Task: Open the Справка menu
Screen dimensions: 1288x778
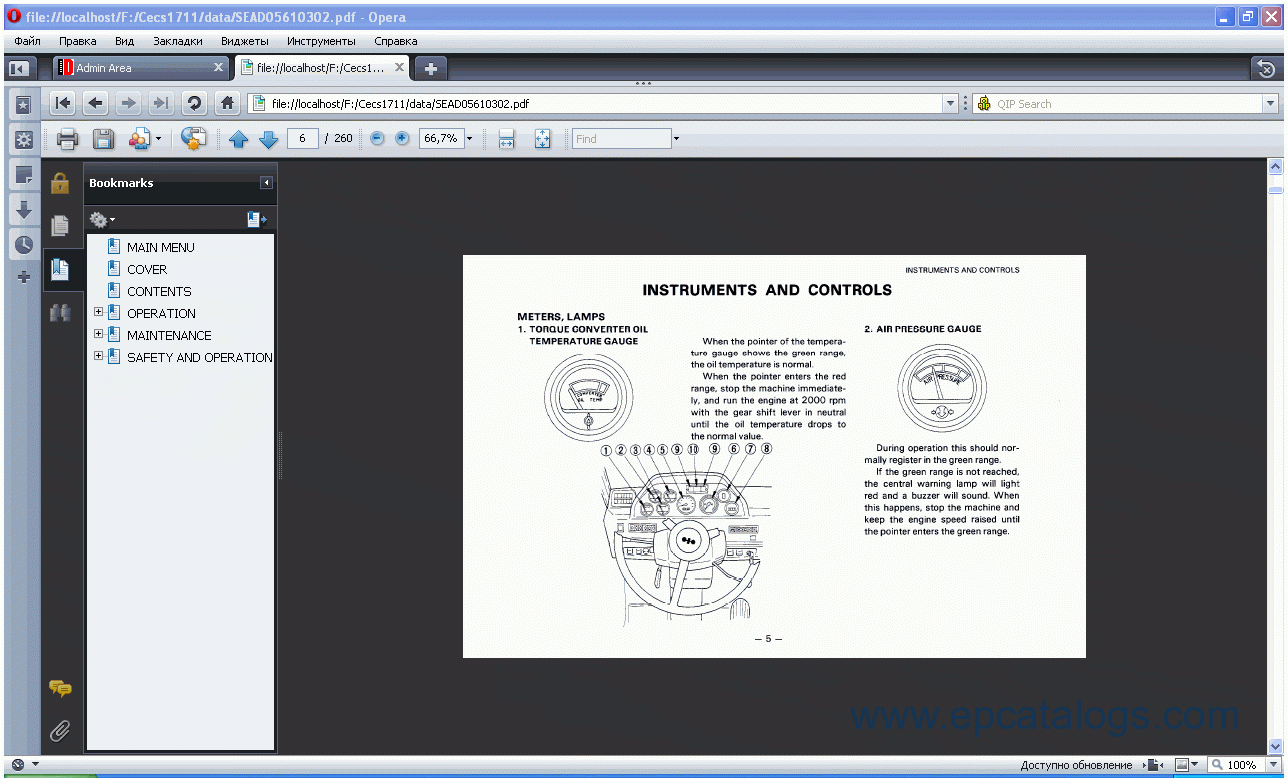Action: point(396,41)
